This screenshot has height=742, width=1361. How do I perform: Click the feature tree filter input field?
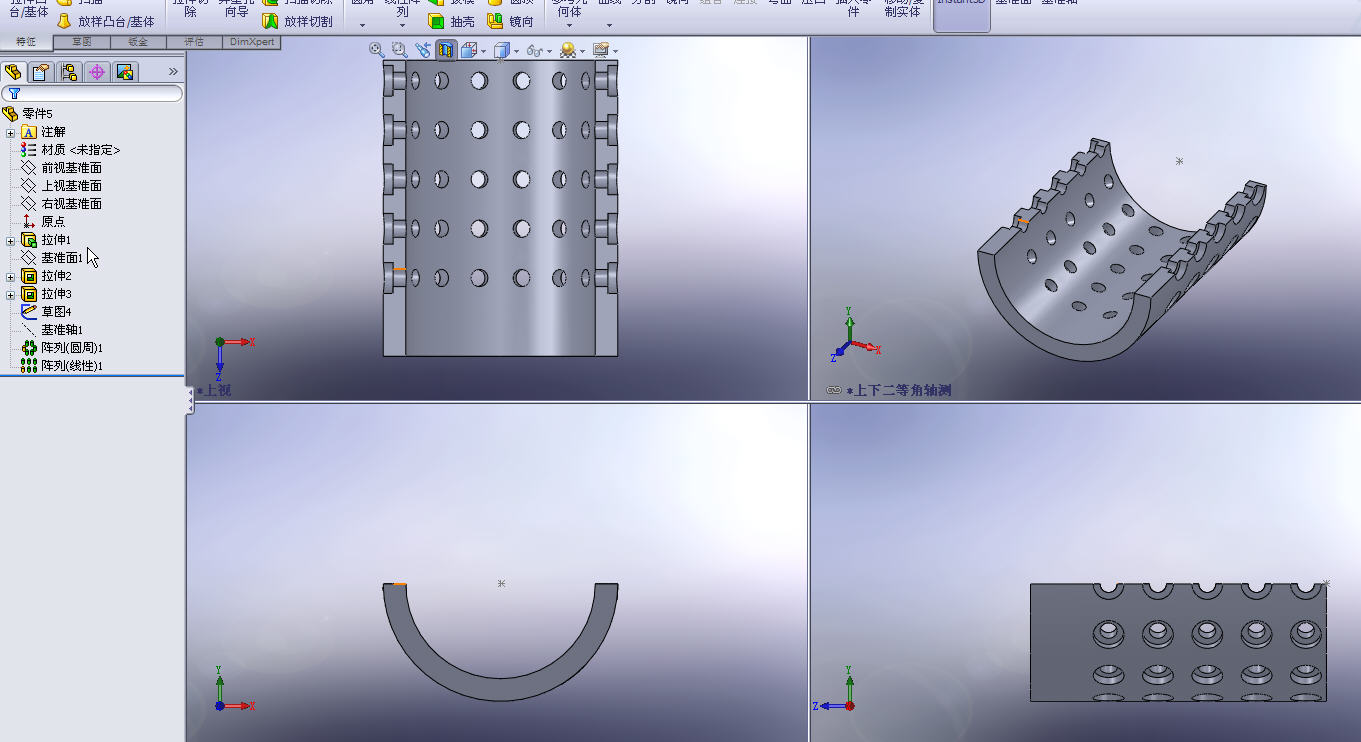[92, 93]
